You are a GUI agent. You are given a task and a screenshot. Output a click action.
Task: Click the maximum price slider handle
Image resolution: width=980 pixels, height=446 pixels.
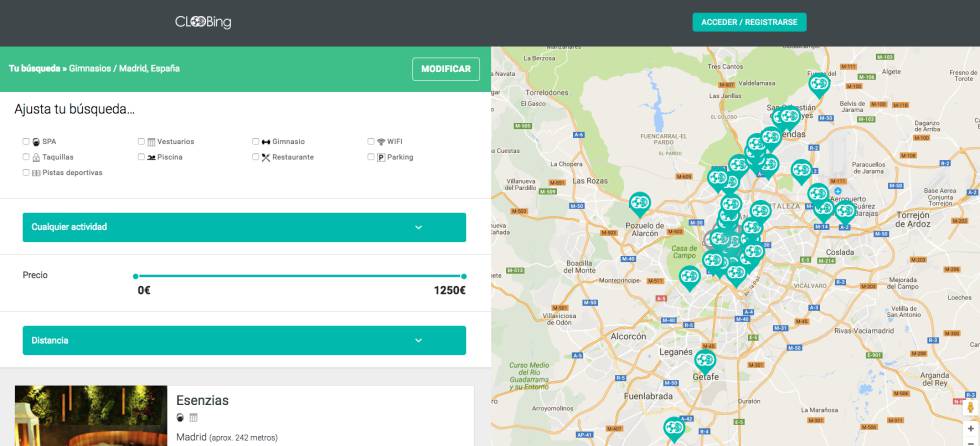[x=464, y=276]
